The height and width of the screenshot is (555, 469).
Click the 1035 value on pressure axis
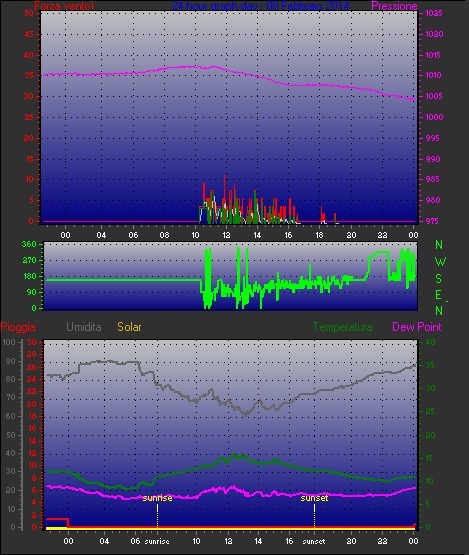[434, 13]
